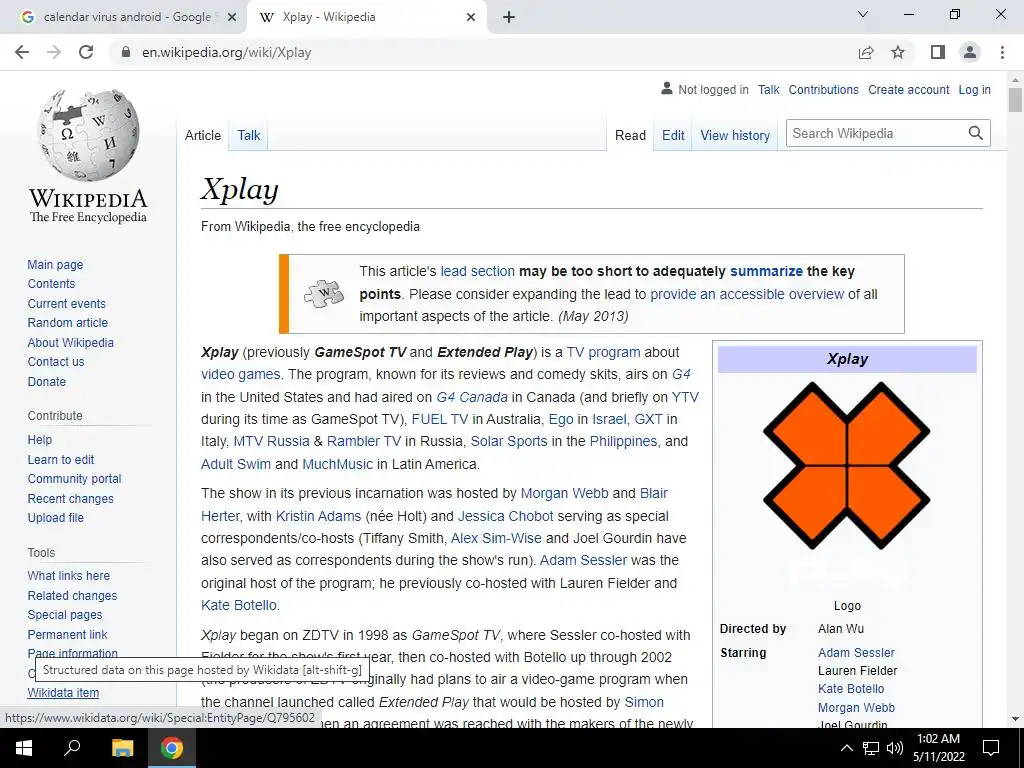The image size is (1024, 768).
Task: Open the Chrome profile avatar
Action: pyautogui.click(x=970, y=52)
